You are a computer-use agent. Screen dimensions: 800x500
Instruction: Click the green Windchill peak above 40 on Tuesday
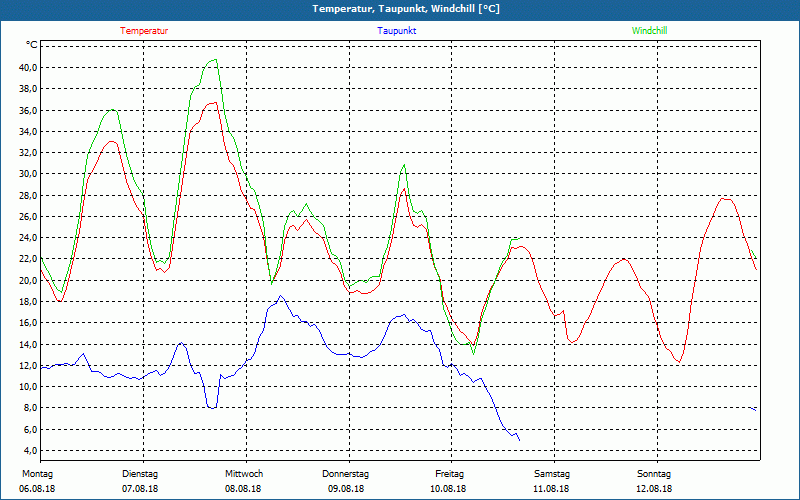[x=215, y=60]
